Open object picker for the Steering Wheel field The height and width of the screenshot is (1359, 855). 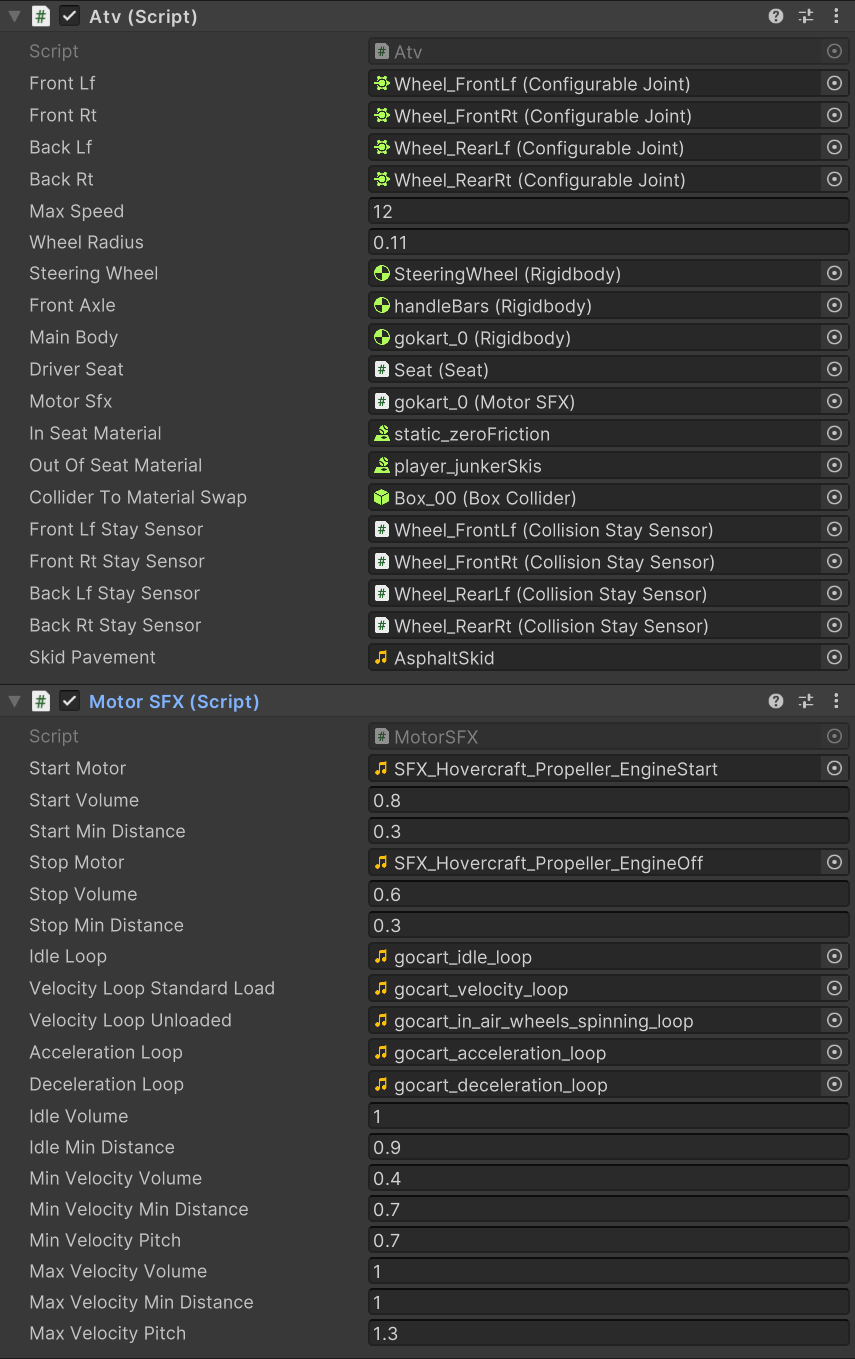pos(834,274)
